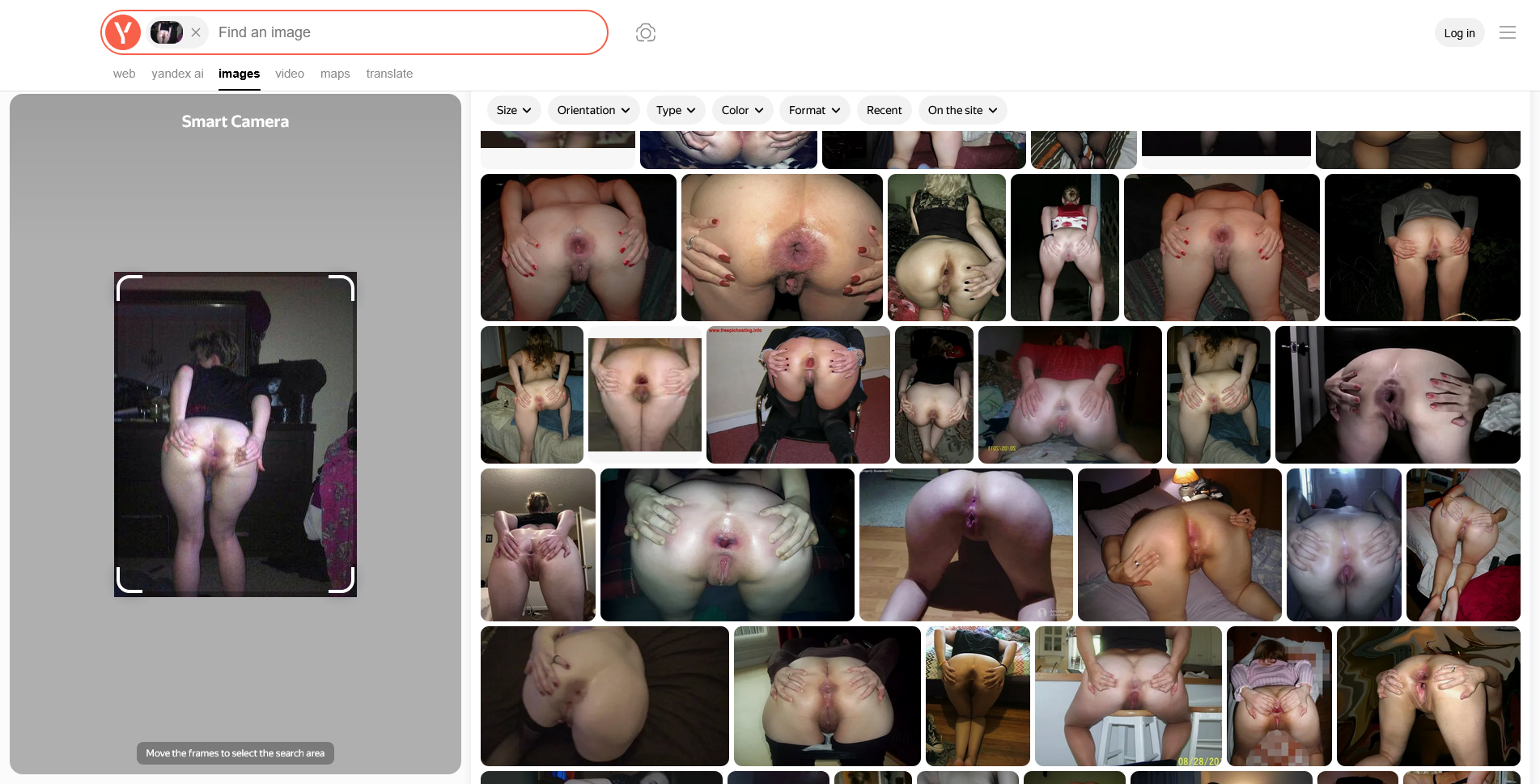Click the Log in button
The width and height of the screenshot is (1540, 784).
coord(1459,33)
